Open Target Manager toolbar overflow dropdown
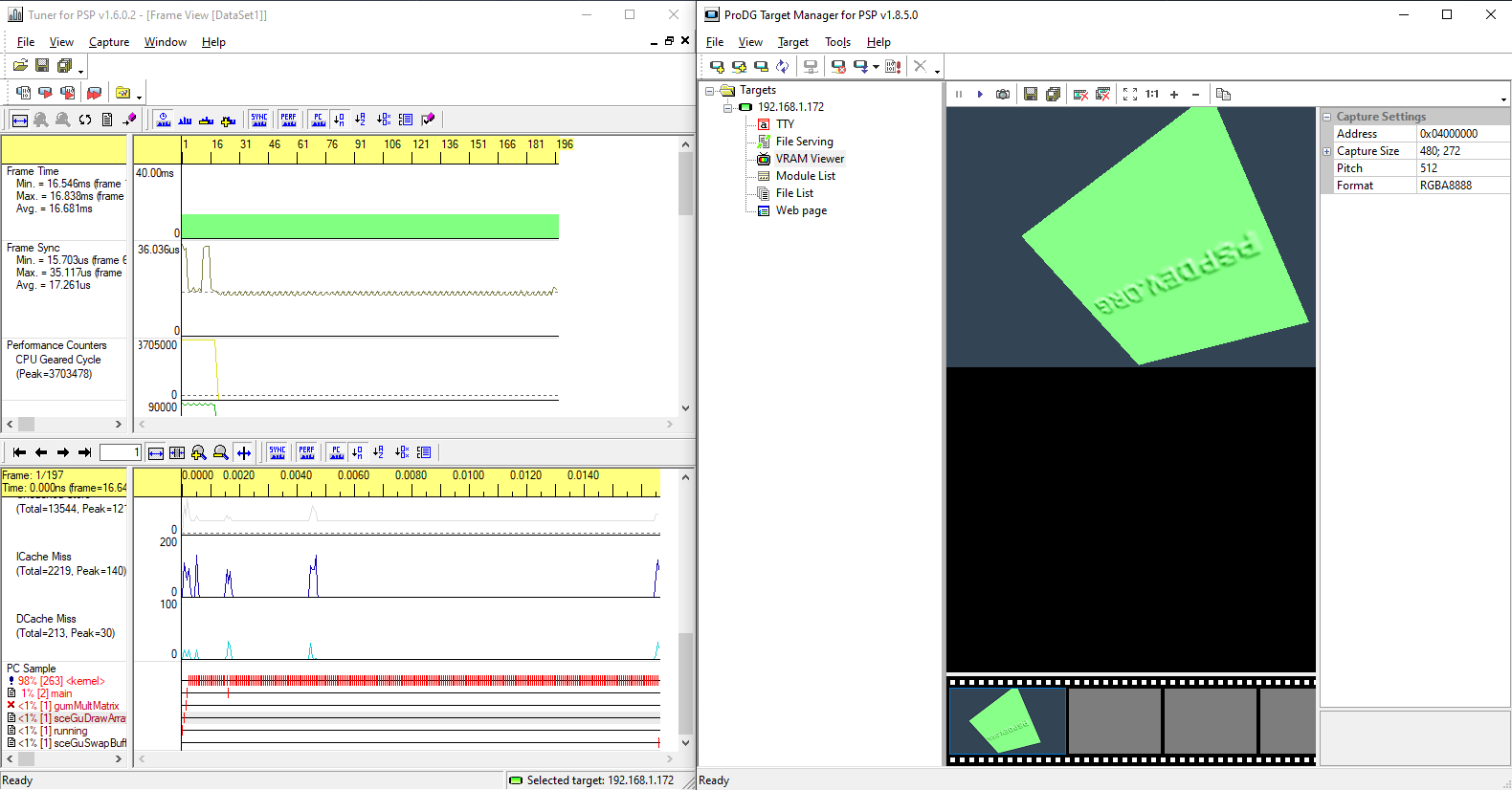 pos(937,71)
